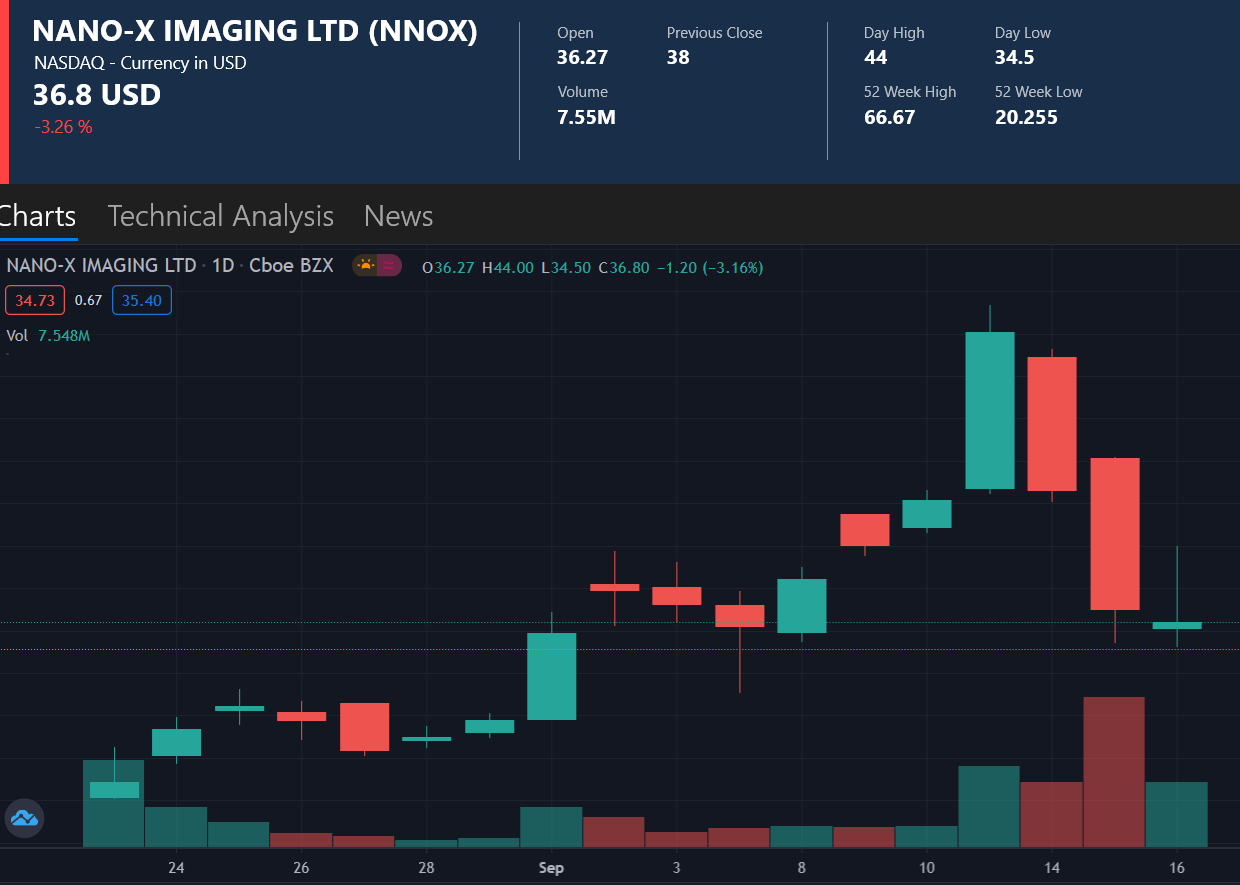Click the red 34.73 sell price button
The width and height of the screenshot is (1240, 885).
click(36, 300)
